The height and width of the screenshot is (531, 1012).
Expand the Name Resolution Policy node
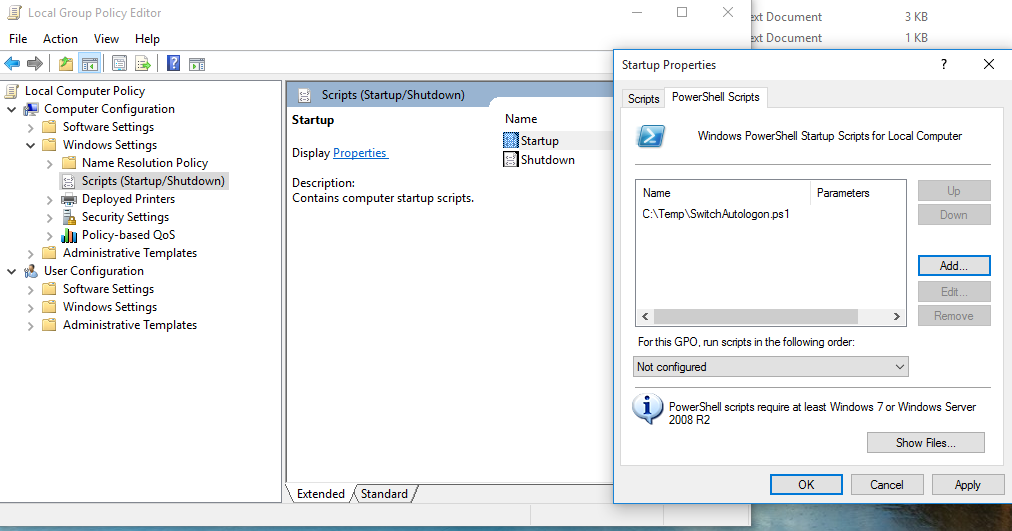coord(50,163)
